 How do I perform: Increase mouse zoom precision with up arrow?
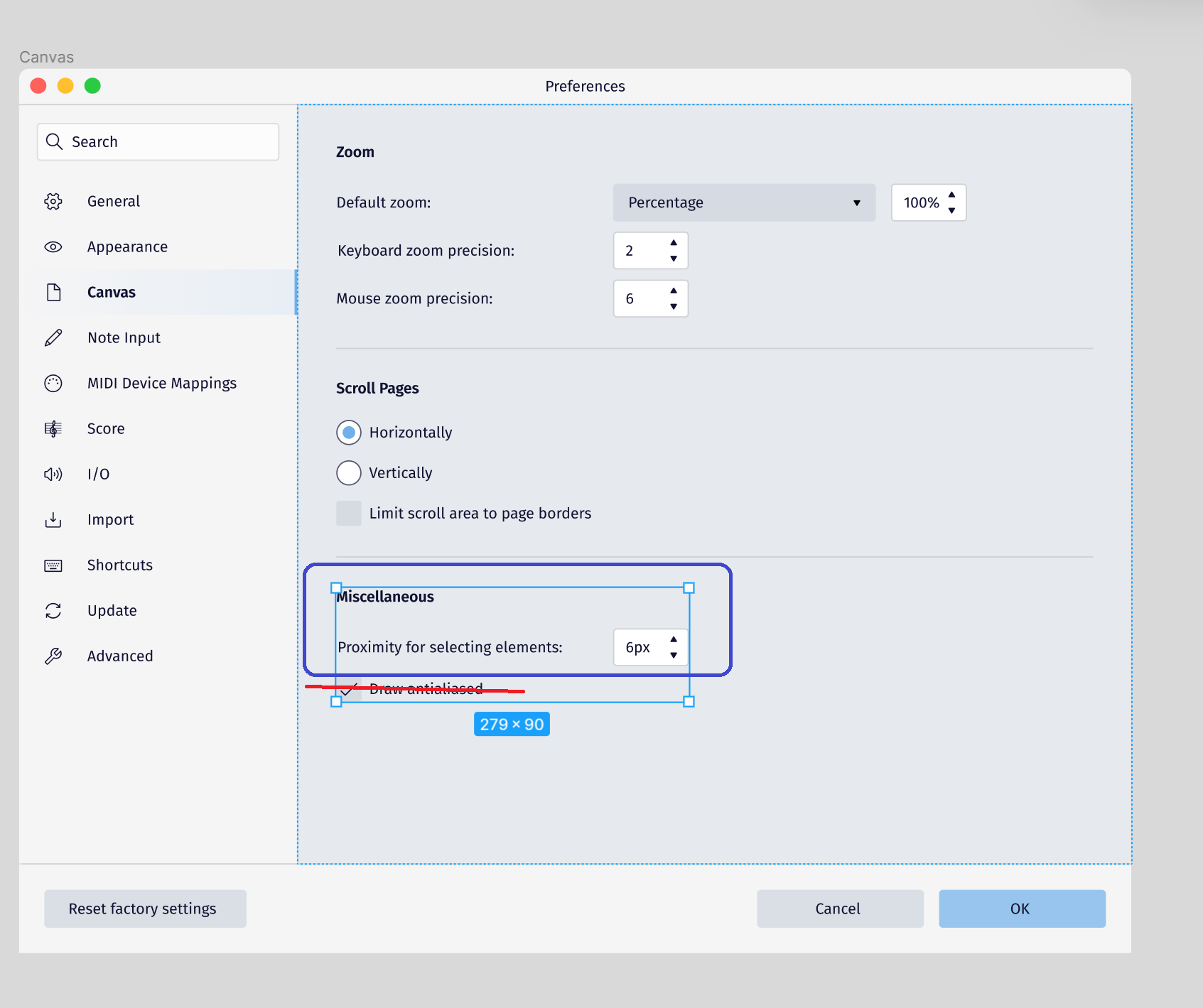673,291
